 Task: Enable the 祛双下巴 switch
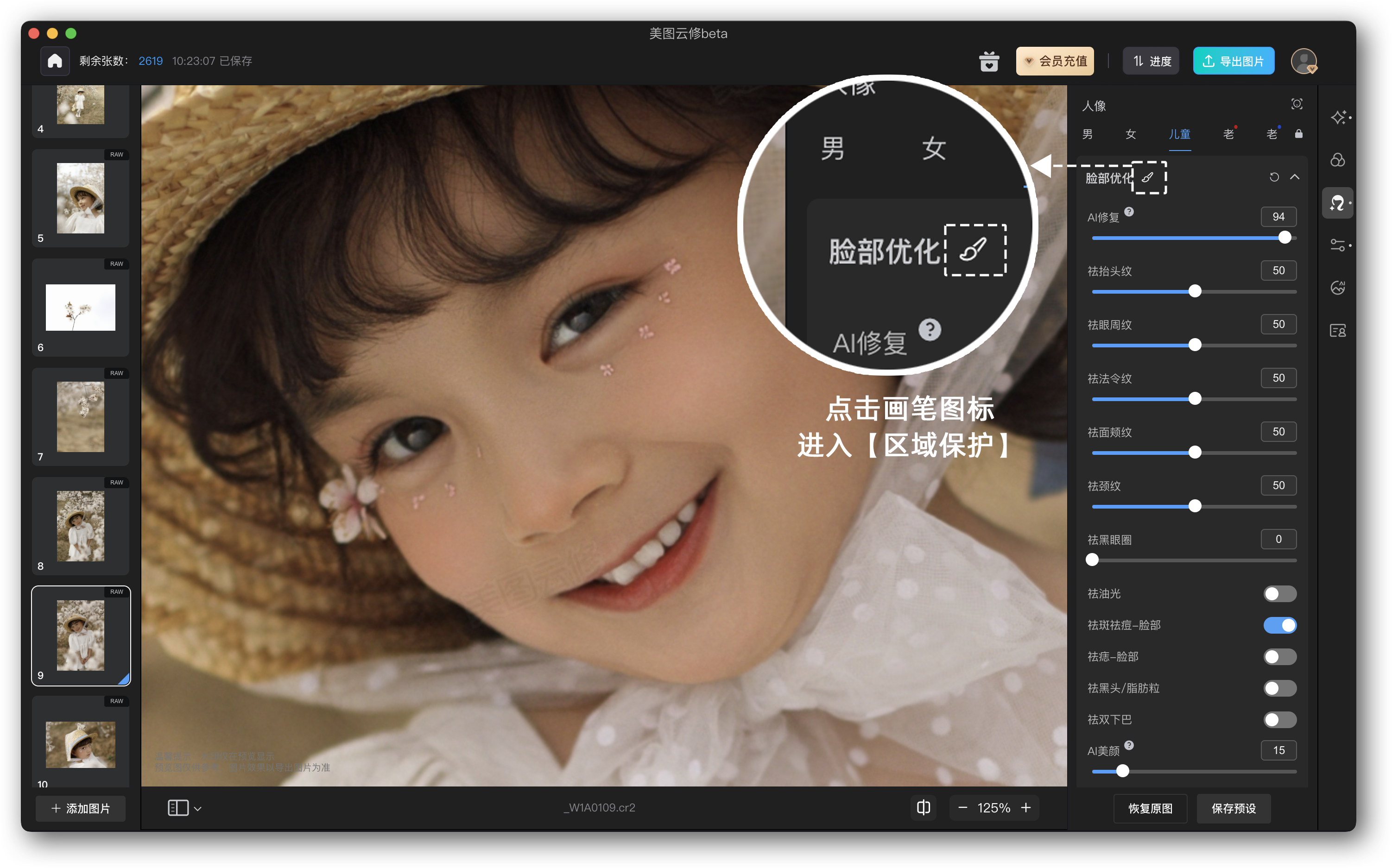(1279, 720)
